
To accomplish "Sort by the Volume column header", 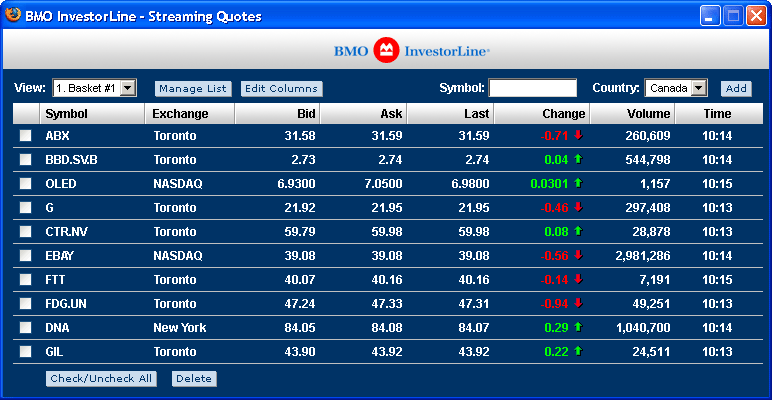I will 633,114.
